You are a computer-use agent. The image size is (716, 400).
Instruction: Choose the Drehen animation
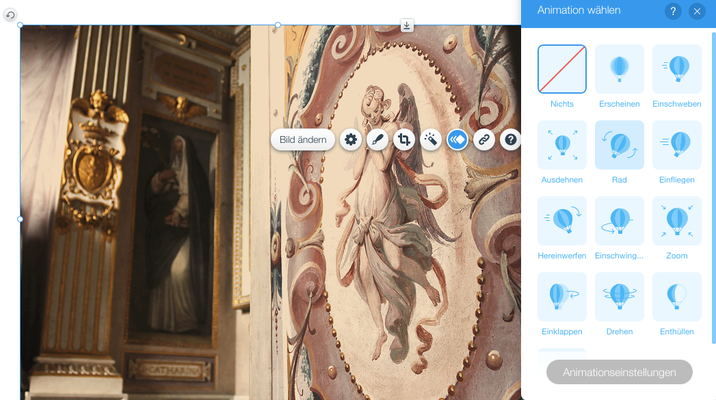tap(619, 296)
